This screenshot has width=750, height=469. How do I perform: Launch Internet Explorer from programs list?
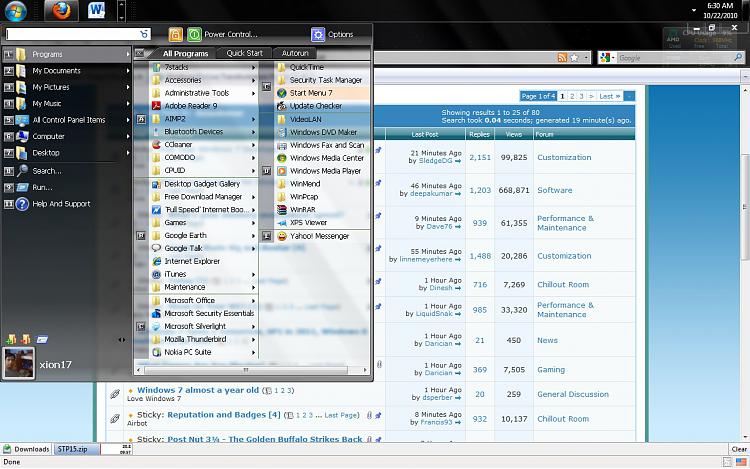point(192,261)
